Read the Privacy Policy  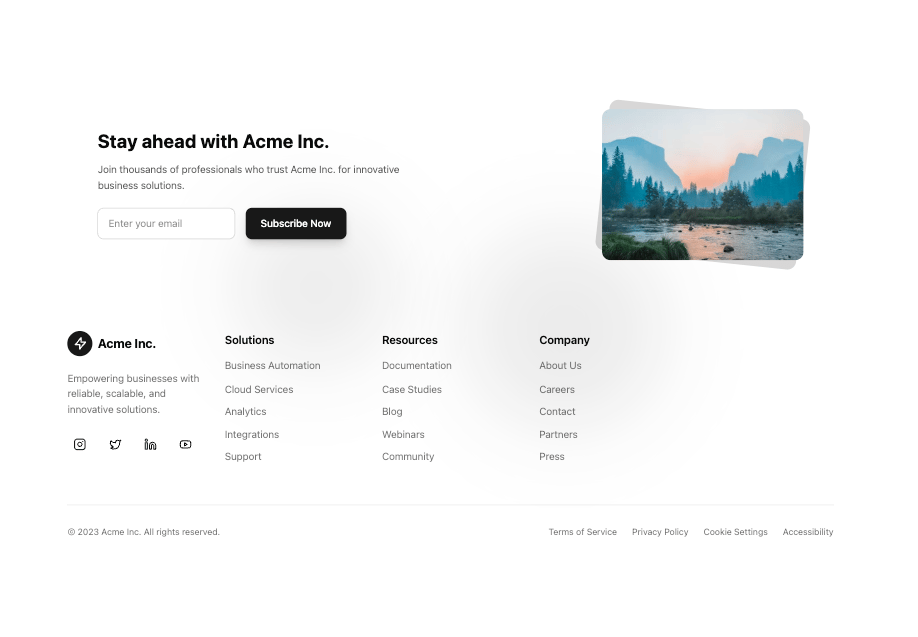[x=660, y=532]
